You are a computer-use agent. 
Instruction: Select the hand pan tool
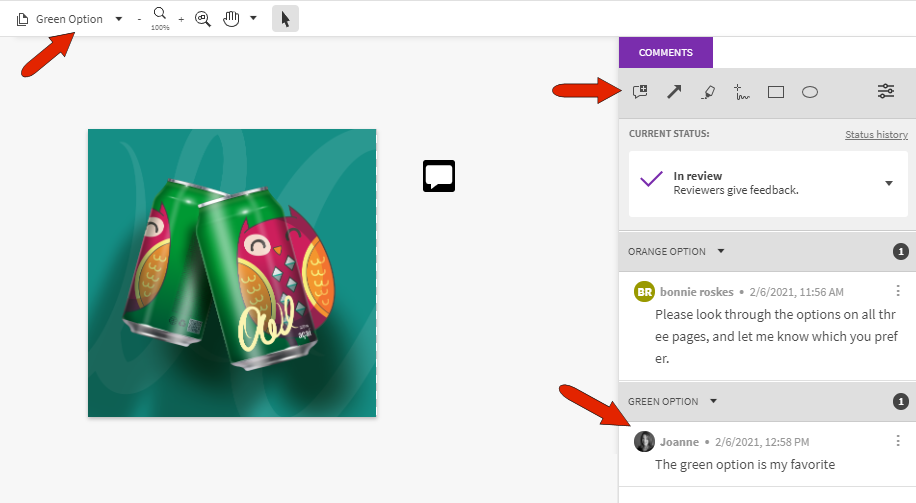click(231, 19)
